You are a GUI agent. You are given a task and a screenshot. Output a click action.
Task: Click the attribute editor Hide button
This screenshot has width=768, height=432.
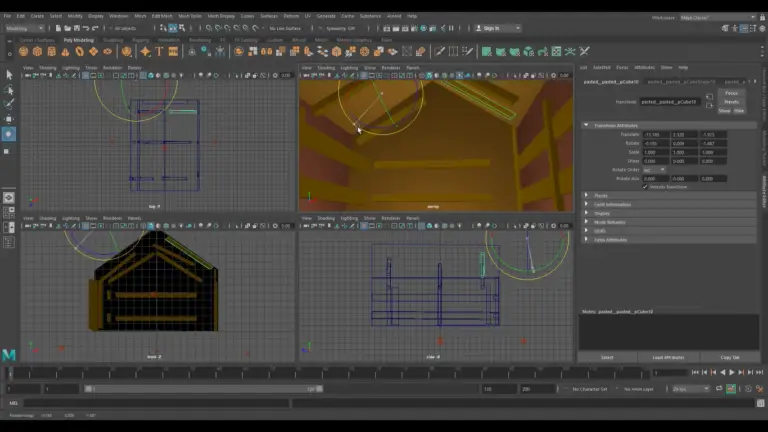coord(739,111)
